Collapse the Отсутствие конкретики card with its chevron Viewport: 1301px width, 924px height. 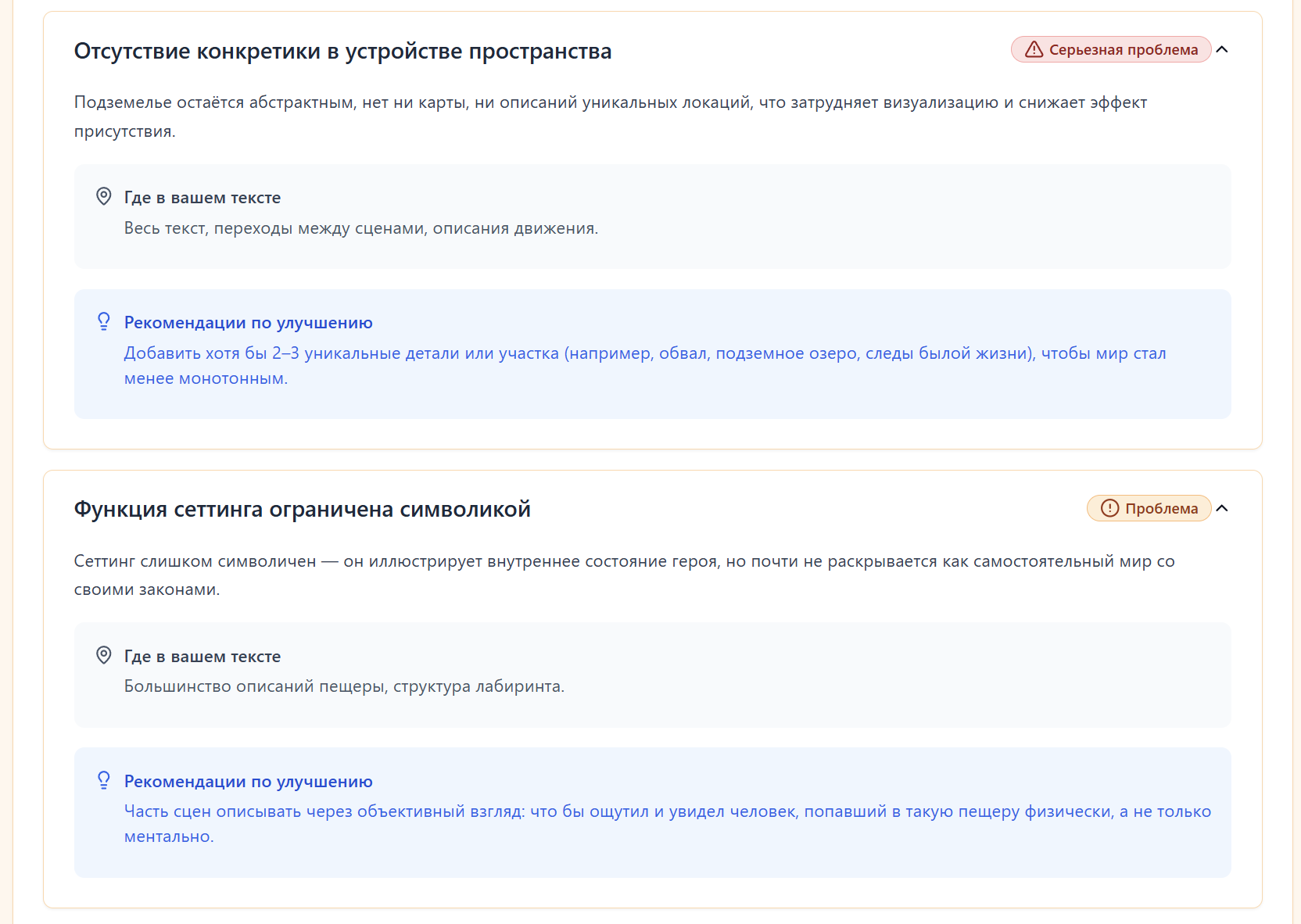tap(1223, 50)
